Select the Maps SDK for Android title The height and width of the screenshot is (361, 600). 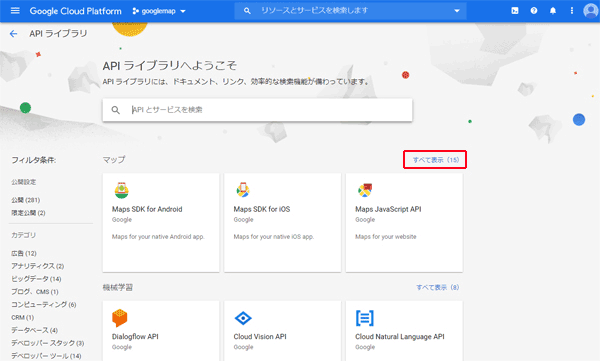[x=147, y=209]
